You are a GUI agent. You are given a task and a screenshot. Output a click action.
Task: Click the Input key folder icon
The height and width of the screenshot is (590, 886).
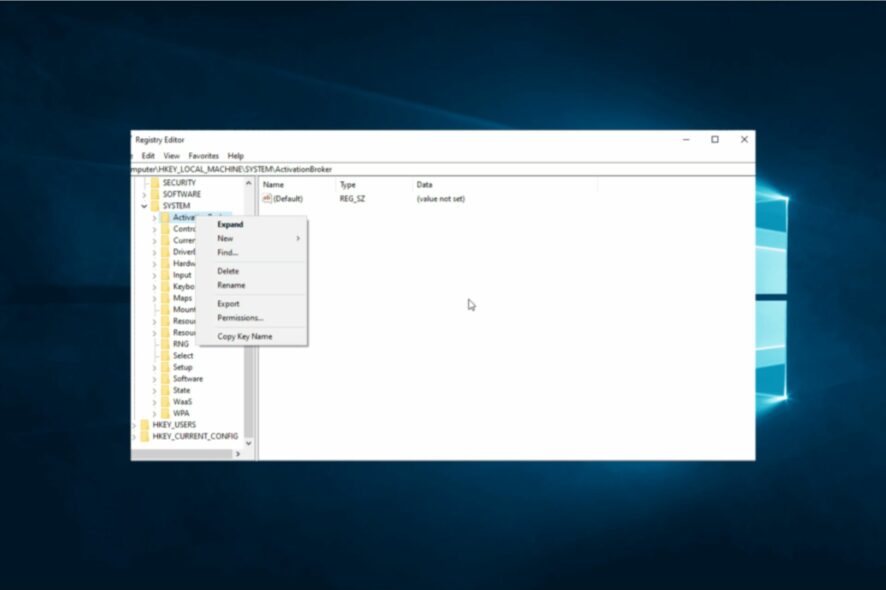pos(165,275)
